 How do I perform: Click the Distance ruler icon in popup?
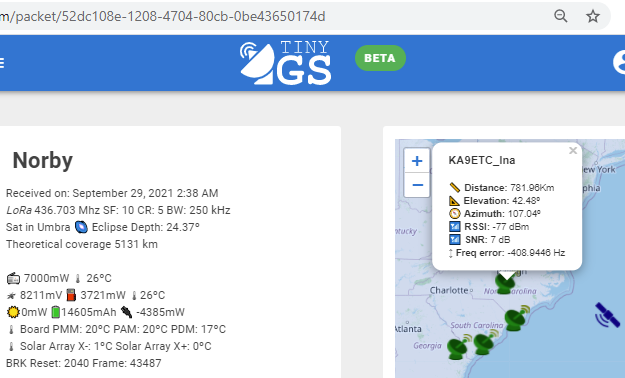pyautogui.click(x=454, y=187)
